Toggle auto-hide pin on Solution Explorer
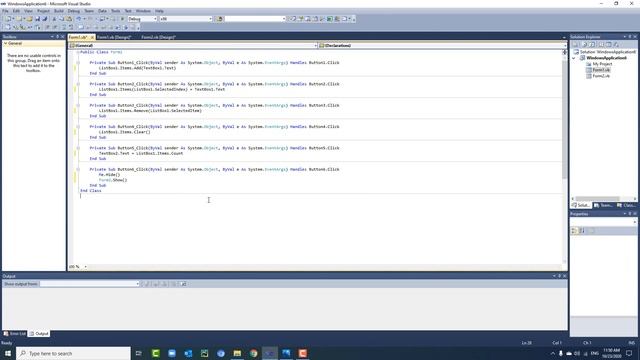The image size is (640, 360). point(629,37)
